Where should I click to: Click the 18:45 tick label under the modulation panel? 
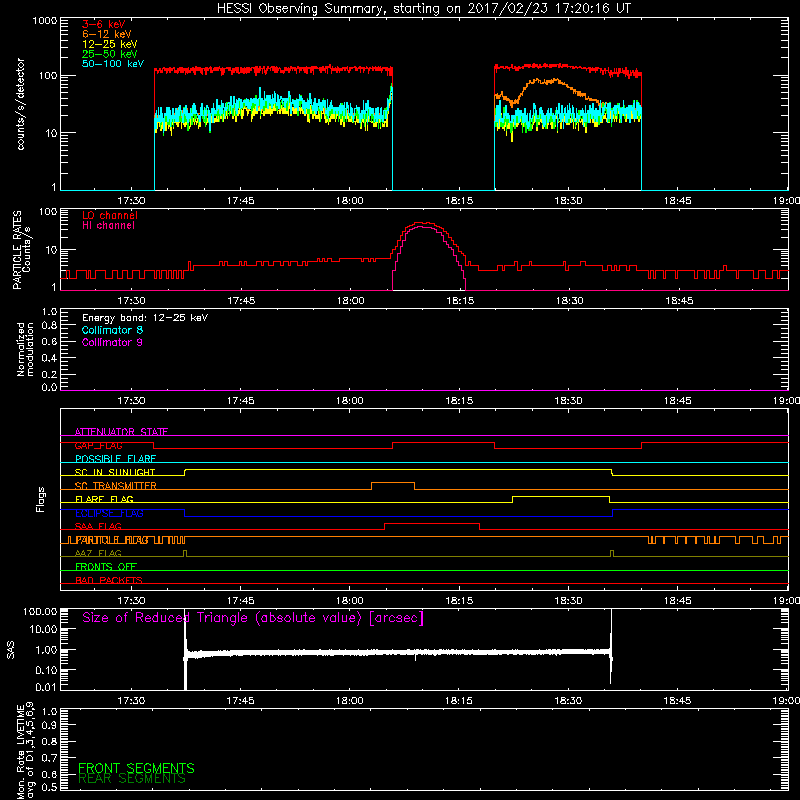(x=678, y=401)
